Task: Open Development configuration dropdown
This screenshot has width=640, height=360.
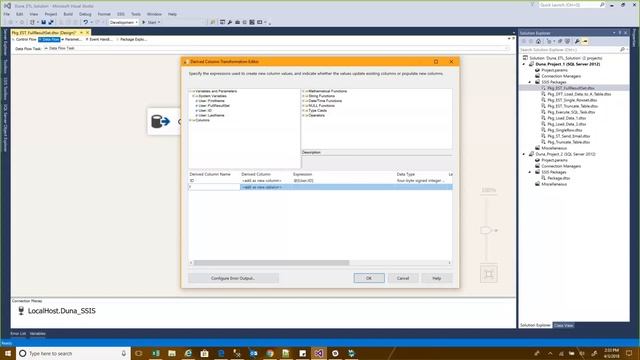Action: pos(123,22)
